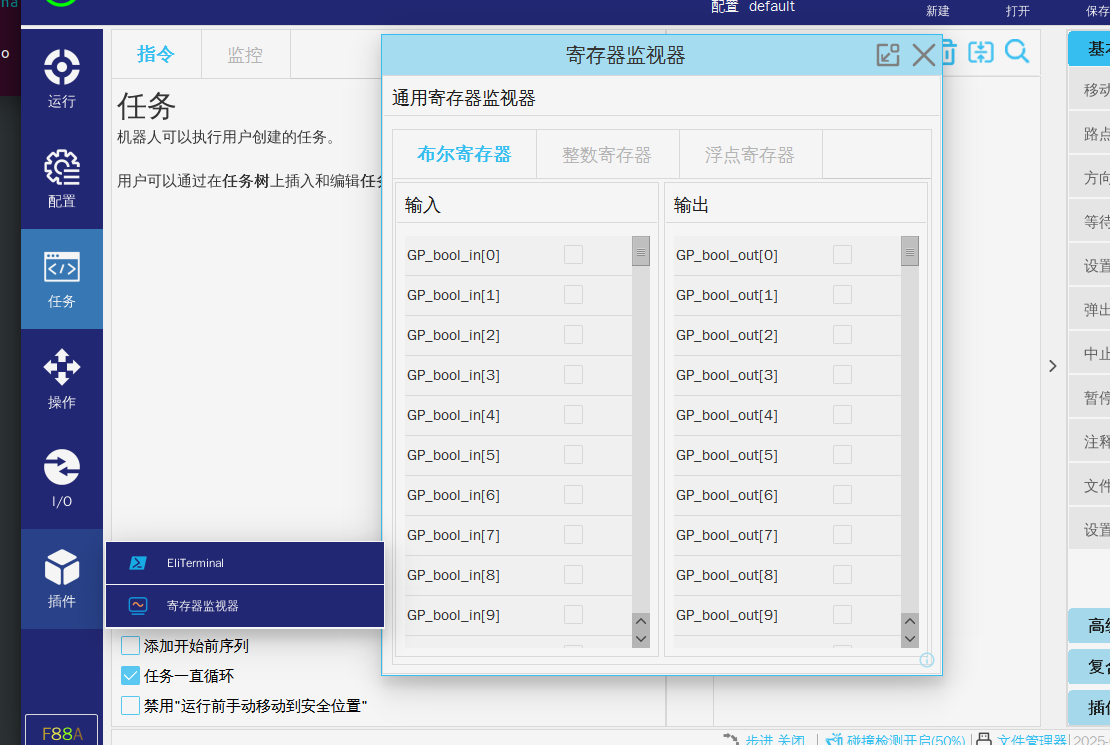Uncheck the 任务一直循环 checkbox
Viewport: 1110px width, 745px height.
[x=130, y=676]
